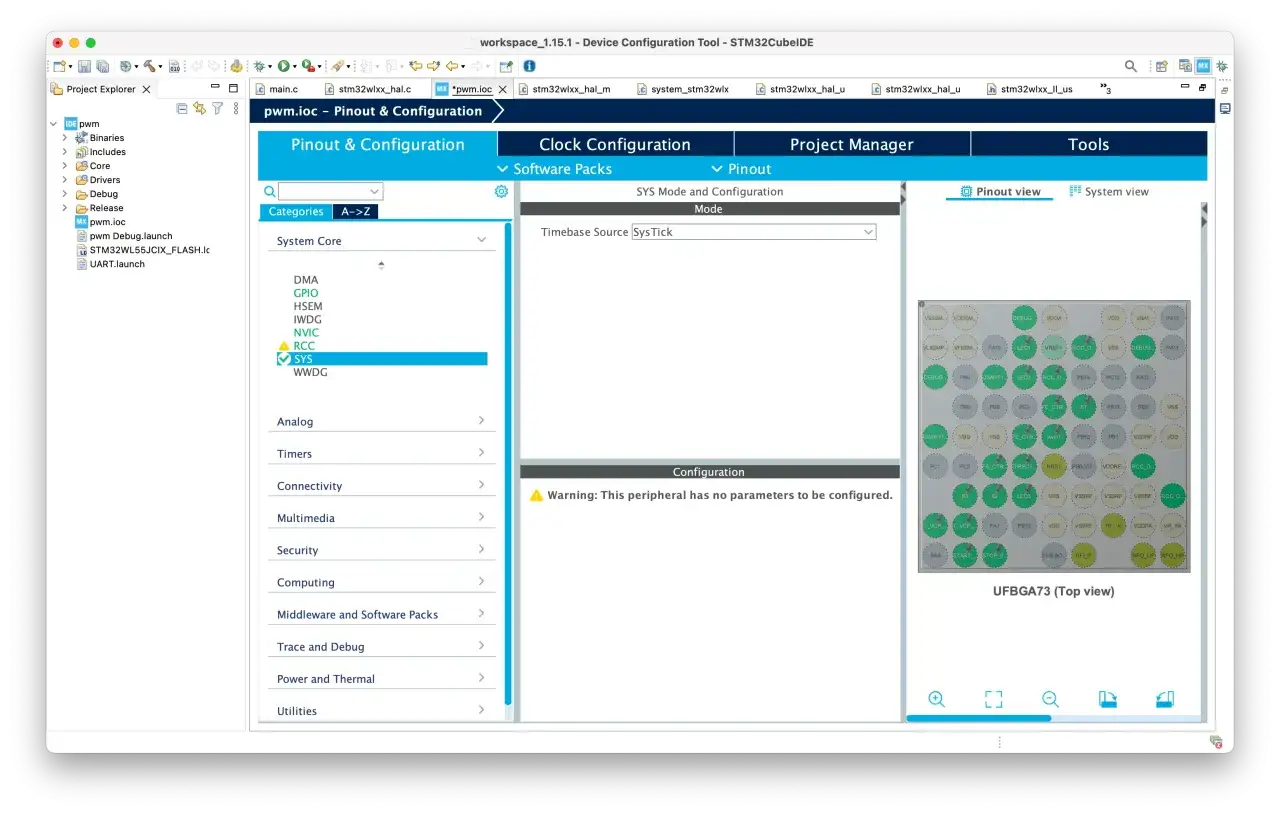Zoom in on the pinout chip view
Viewport: 1280px width, 814px height.
coord(936,699)
